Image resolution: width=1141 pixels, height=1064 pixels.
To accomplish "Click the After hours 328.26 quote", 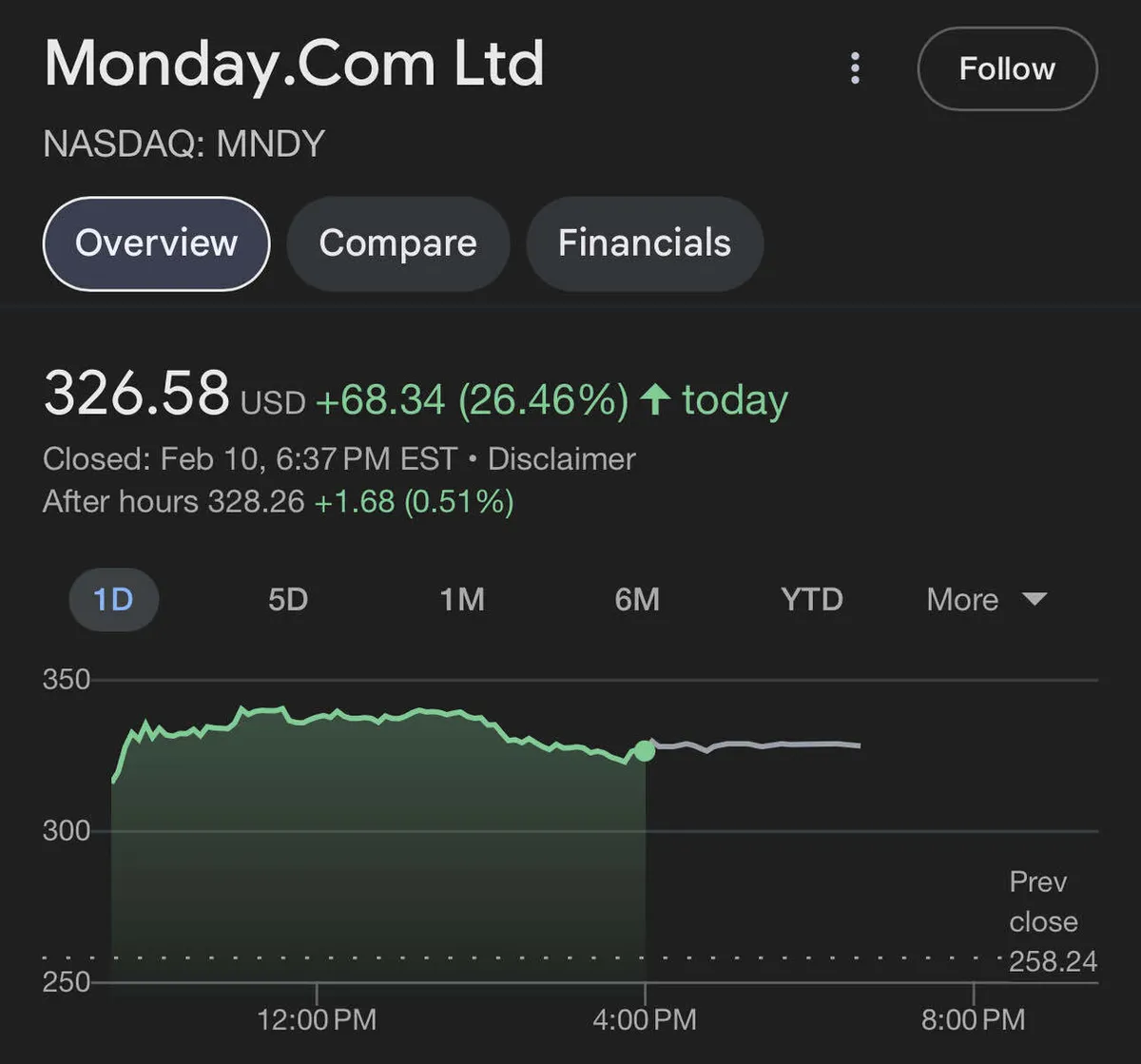I will pyautogui.click(x=278, y=501).
